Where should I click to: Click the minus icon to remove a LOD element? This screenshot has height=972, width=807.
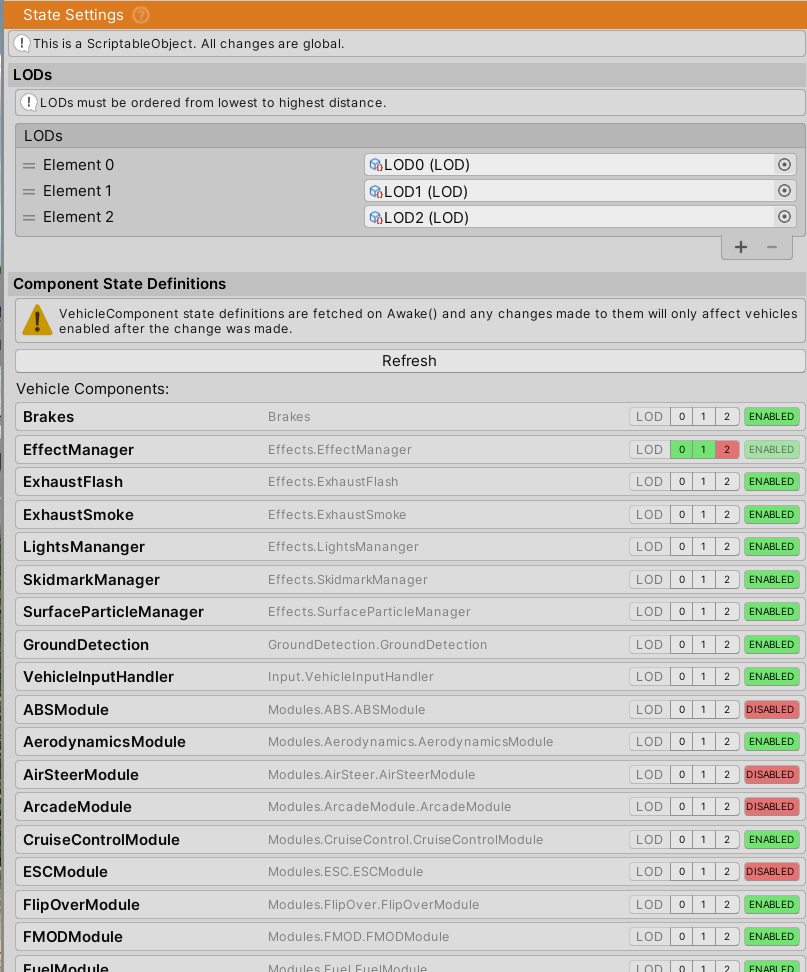coord(768,246)
